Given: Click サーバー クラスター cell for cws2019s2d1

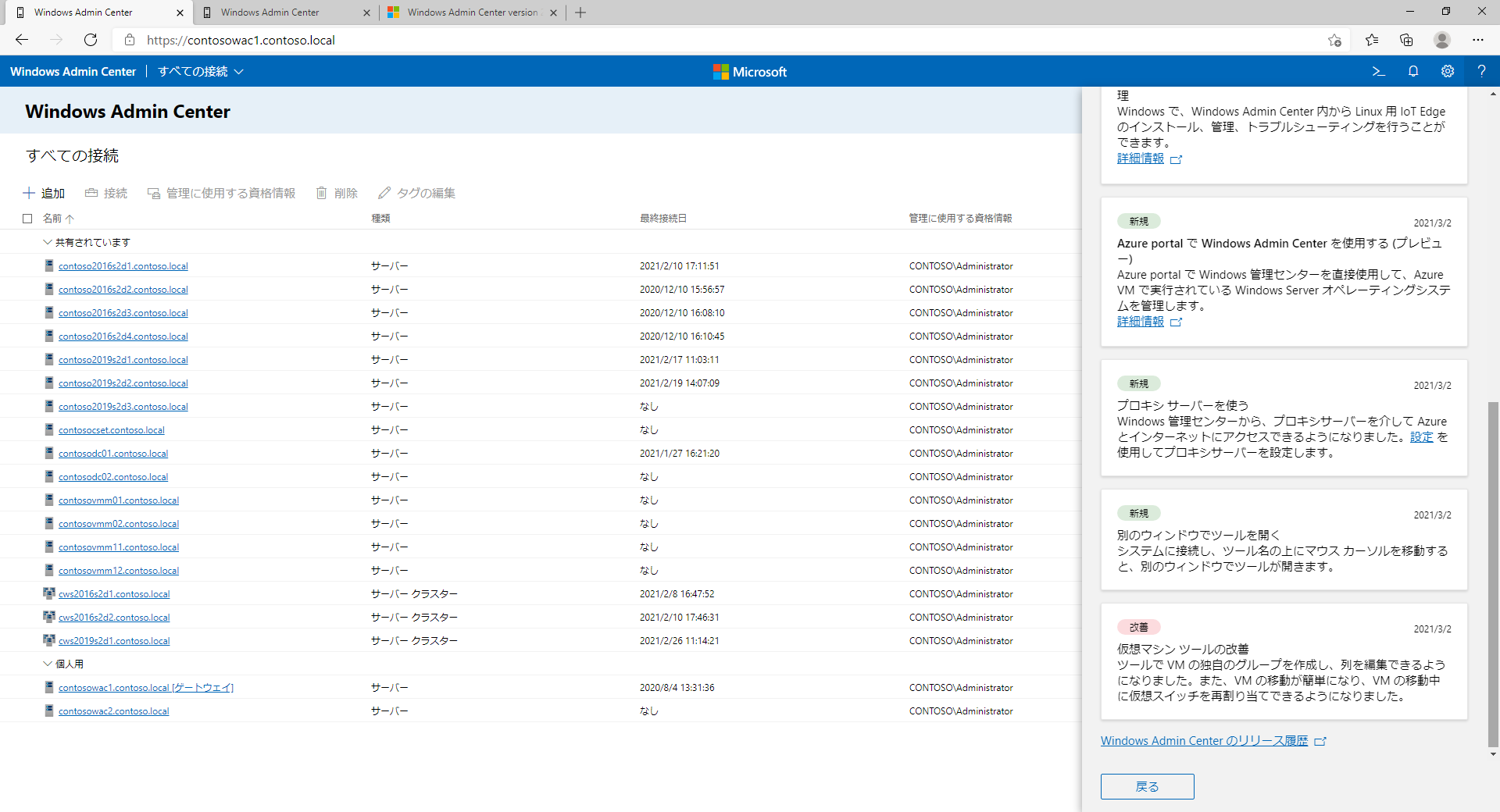Looking at the screenshot, I should (414, 641).
